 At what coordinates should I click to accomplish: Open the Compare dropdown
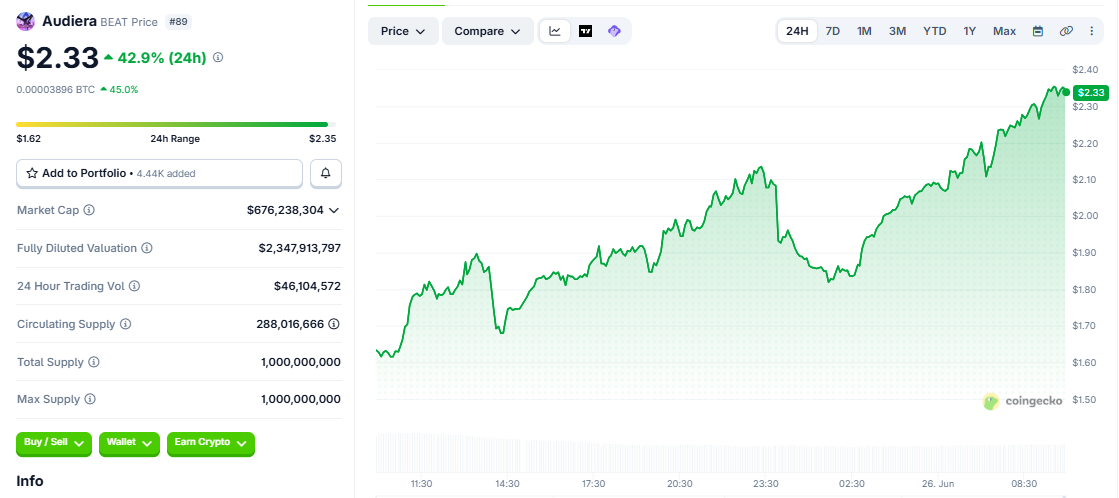point(487,31)
